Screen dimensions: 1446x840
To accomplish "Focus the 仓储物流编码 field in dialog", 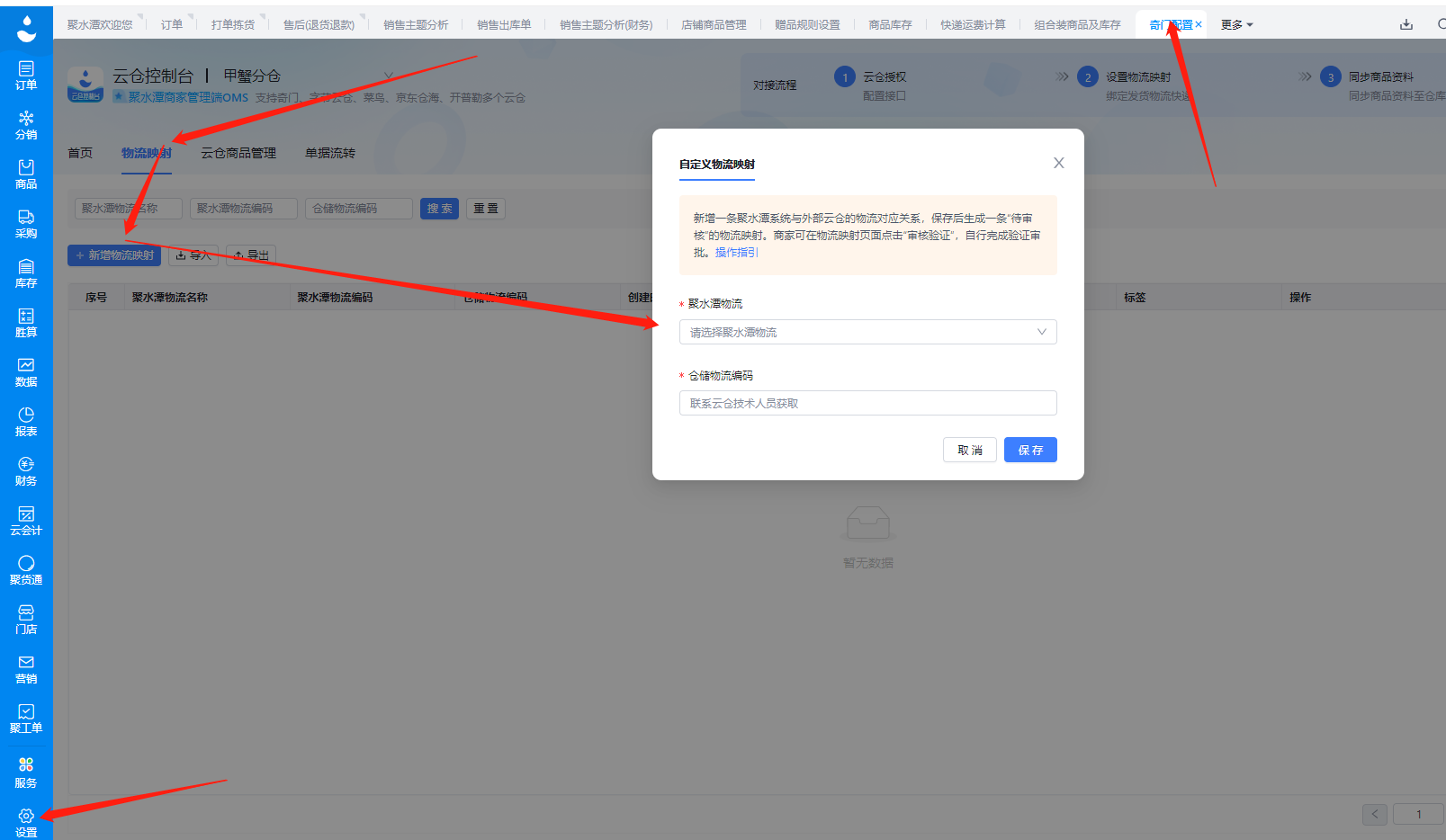I will point(867,403).
